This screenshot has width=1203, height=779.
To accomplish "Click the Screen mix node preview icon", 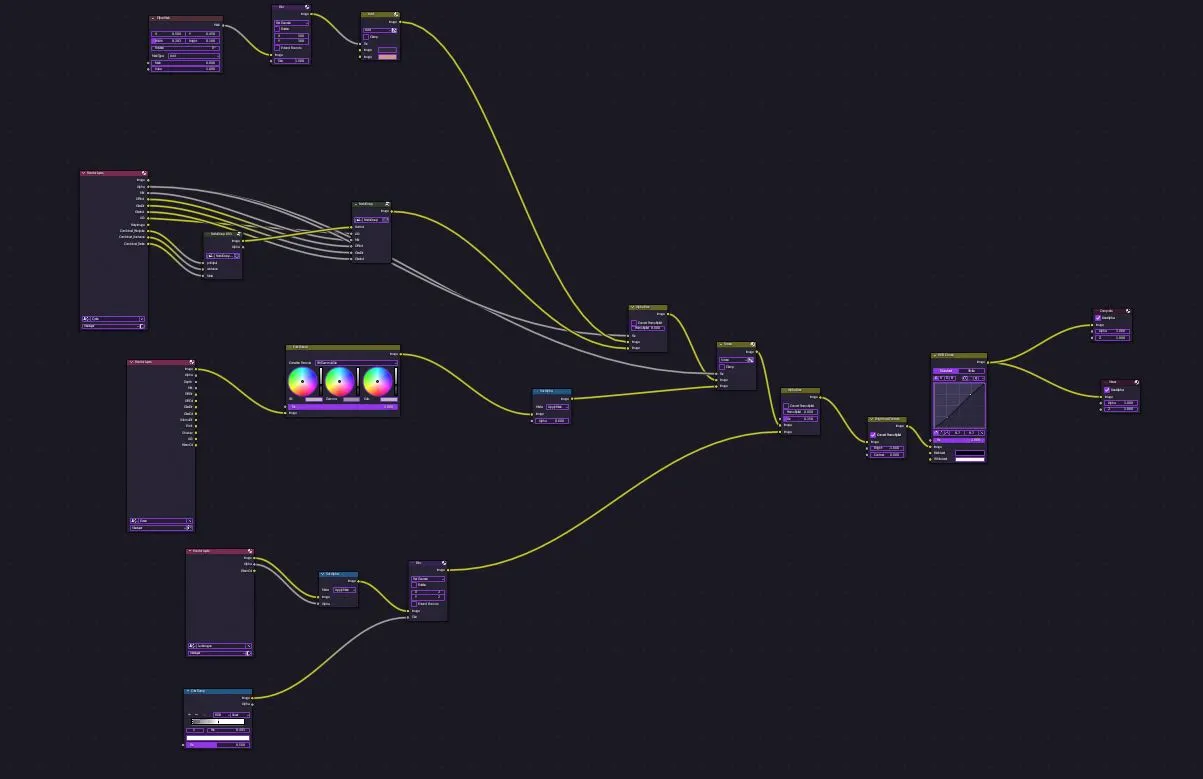I will coord(752,345).
